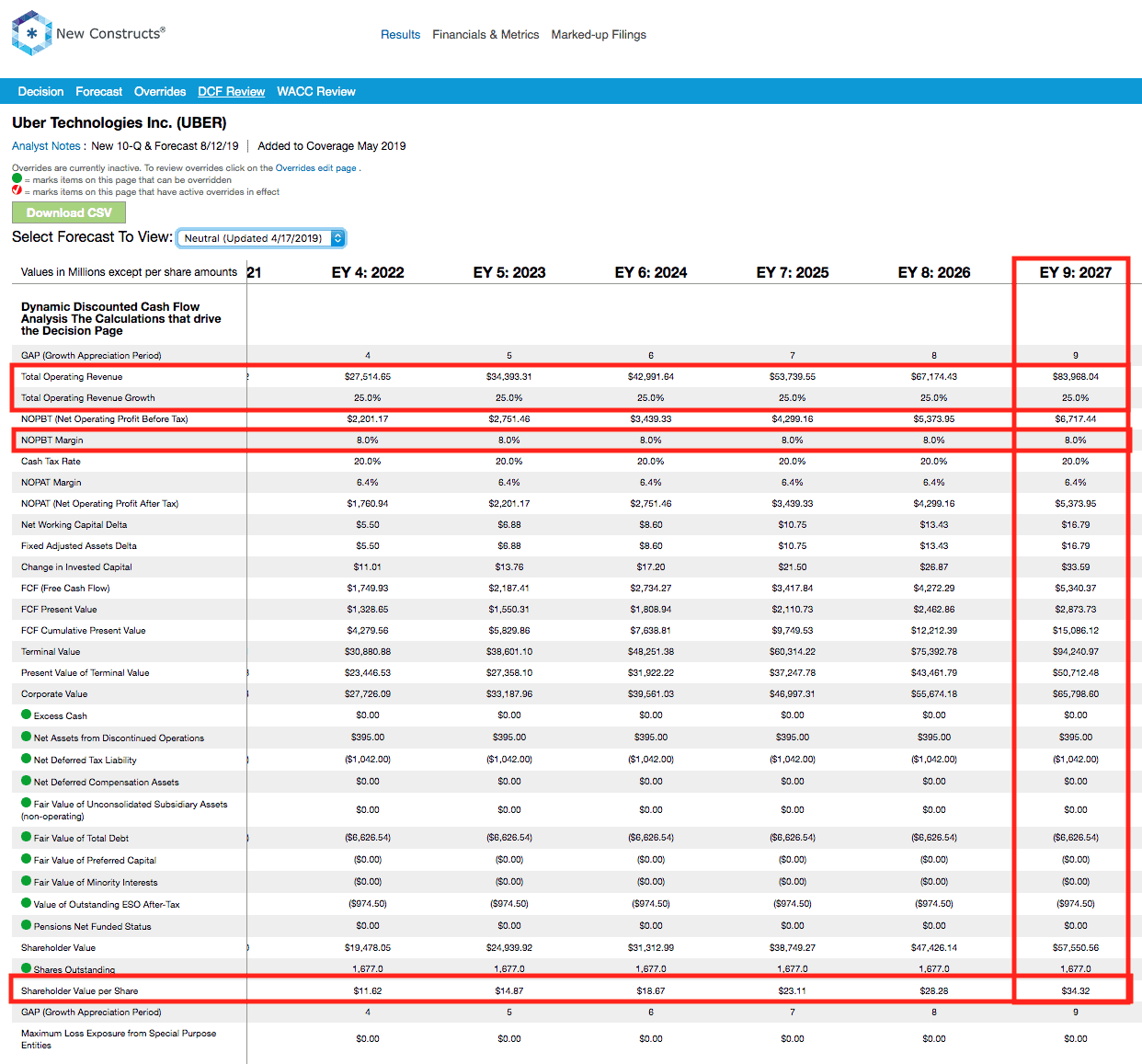Download the data with Download CSV
The image size is (1142, 1064).
click(69, 212)
